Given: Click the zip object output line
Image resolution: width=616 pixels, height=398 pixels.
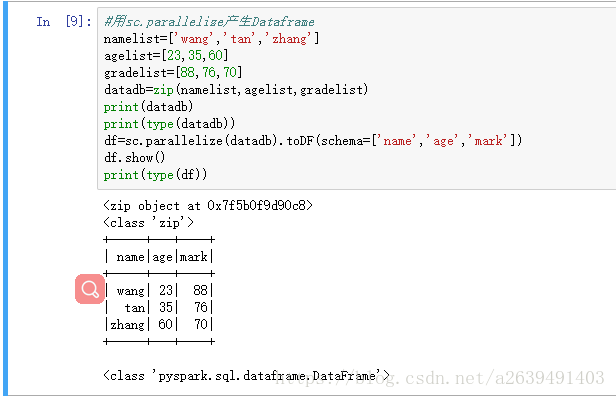Looking at the screenshot, I should 208,205.
